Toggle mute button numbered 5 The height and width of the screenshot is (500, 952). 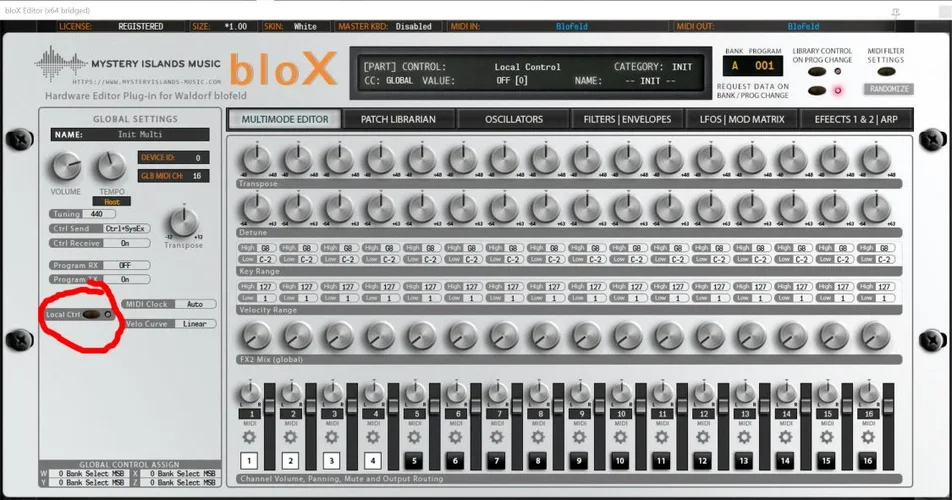(414, 461)
